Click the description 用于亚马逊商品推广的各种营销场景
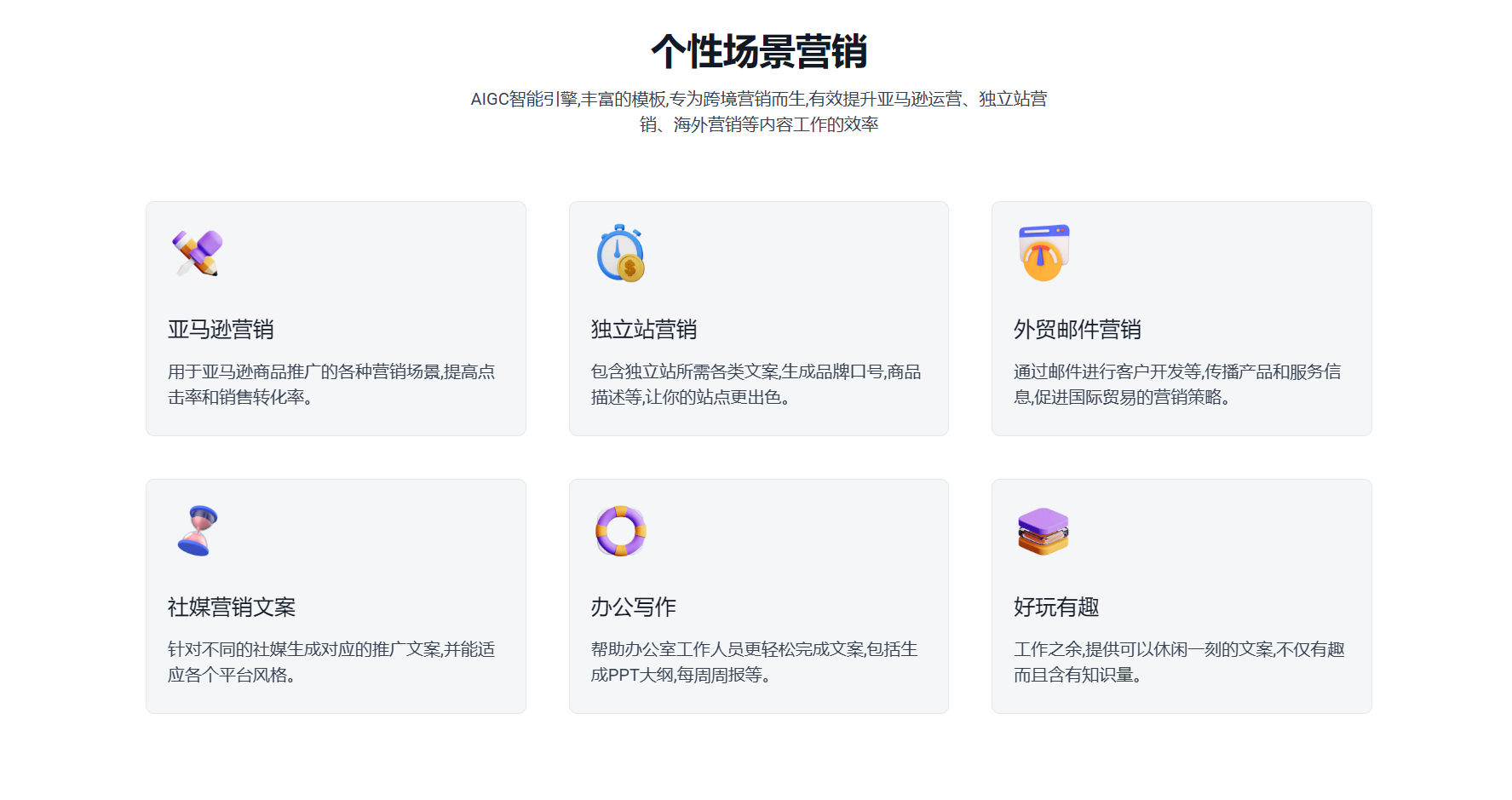 [x=331, y=384]
